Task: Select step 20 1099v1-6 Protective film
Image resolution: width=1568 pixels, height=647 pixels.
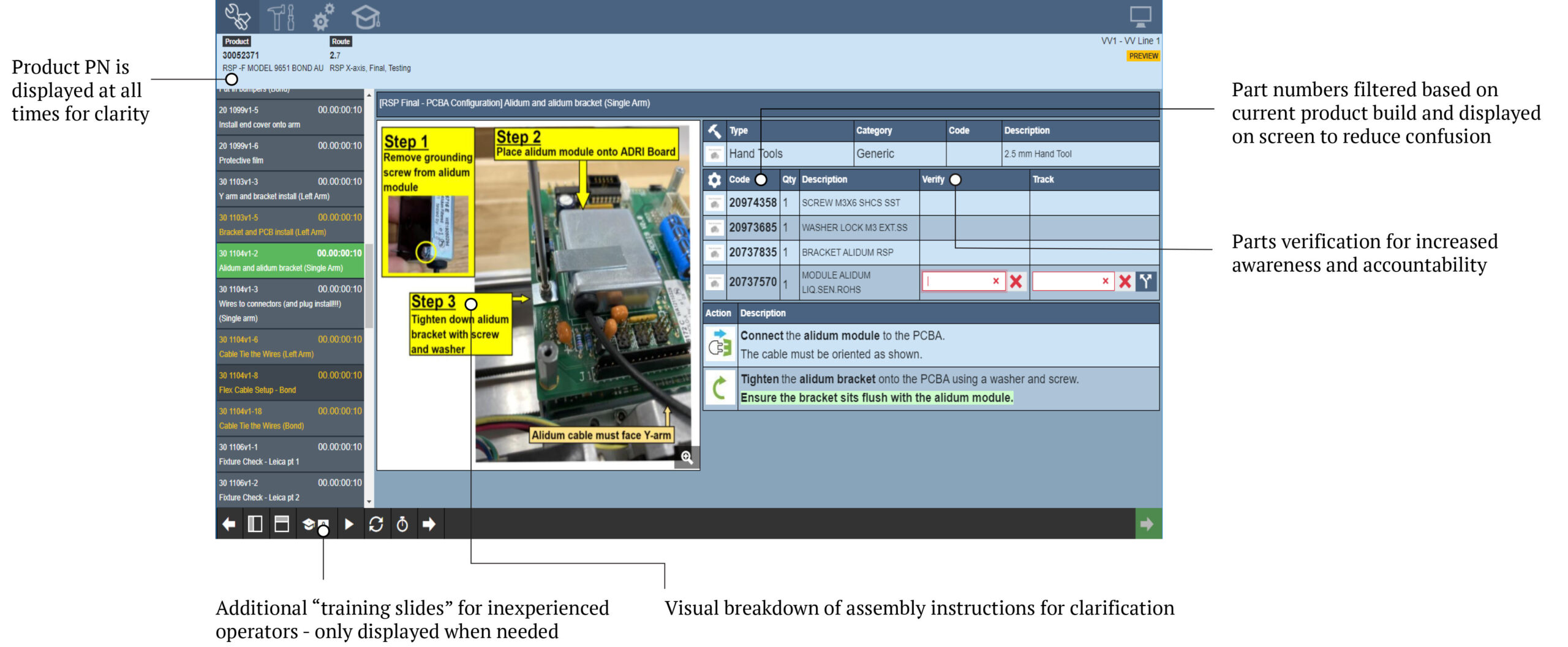Action: (290, 153)
